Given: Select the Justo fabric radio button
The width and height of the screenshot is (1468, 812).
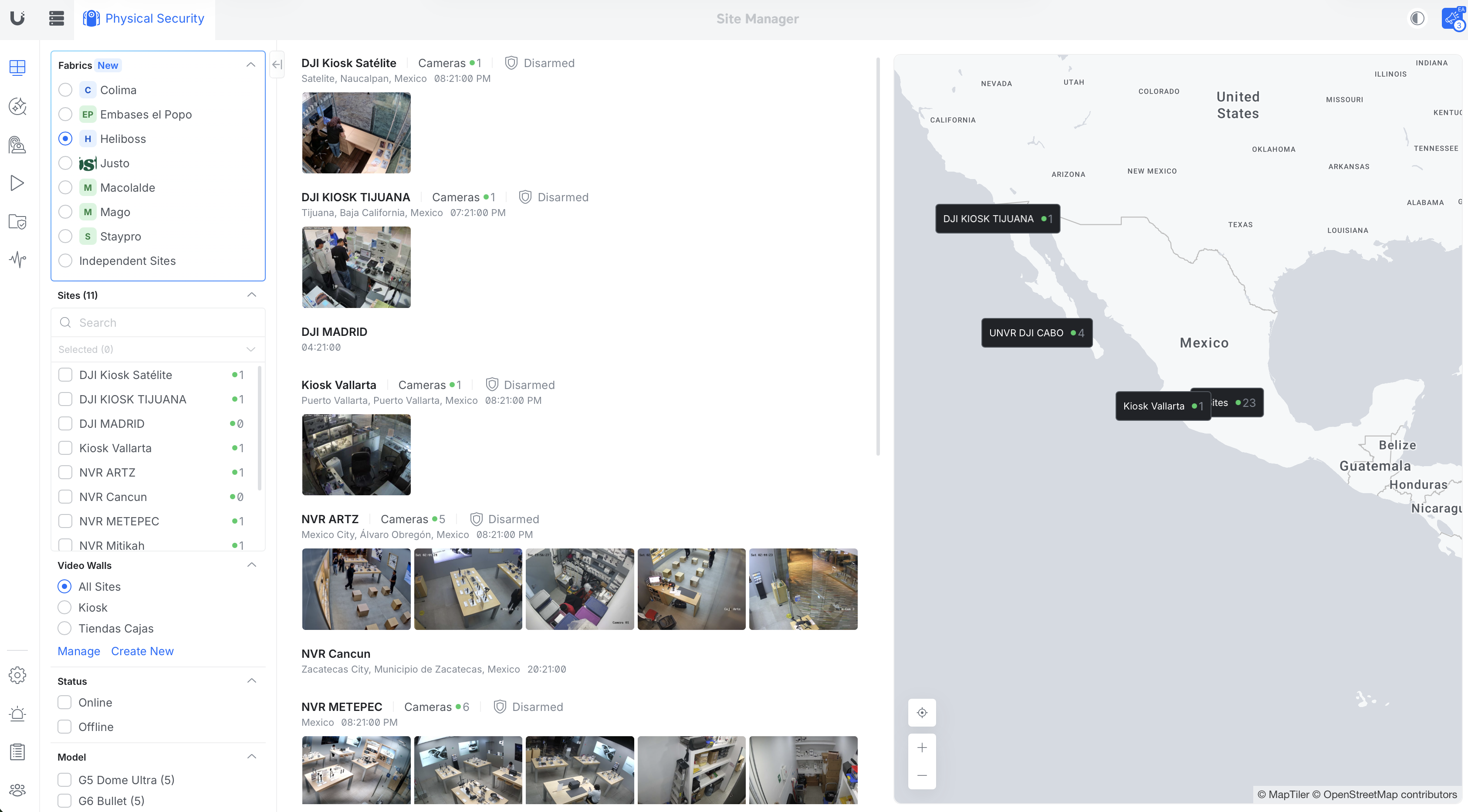Looking at the screenshot, I should tap(65, 163).
